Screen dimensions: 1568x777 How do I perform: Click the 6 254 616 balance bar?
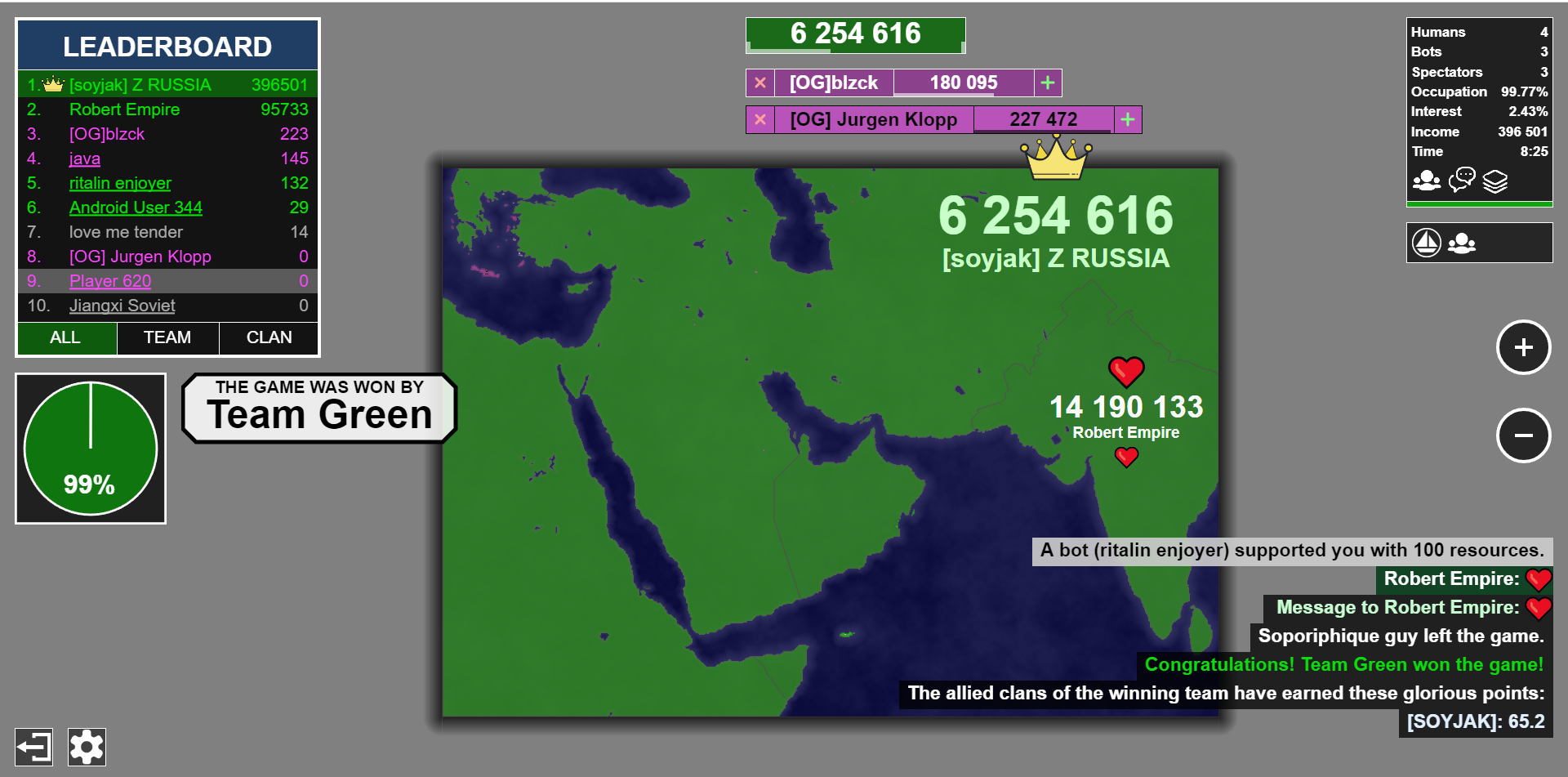click(855, 34)
